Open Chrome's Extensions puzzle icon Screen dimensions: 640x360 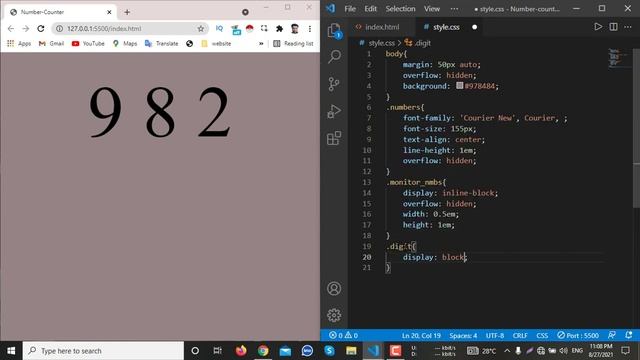(x=279, y=28)
